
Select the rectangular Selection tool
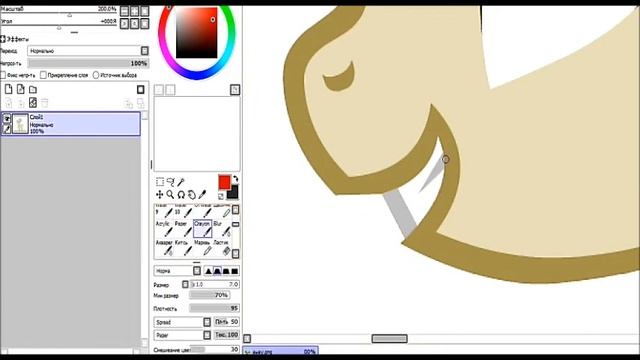160,182
